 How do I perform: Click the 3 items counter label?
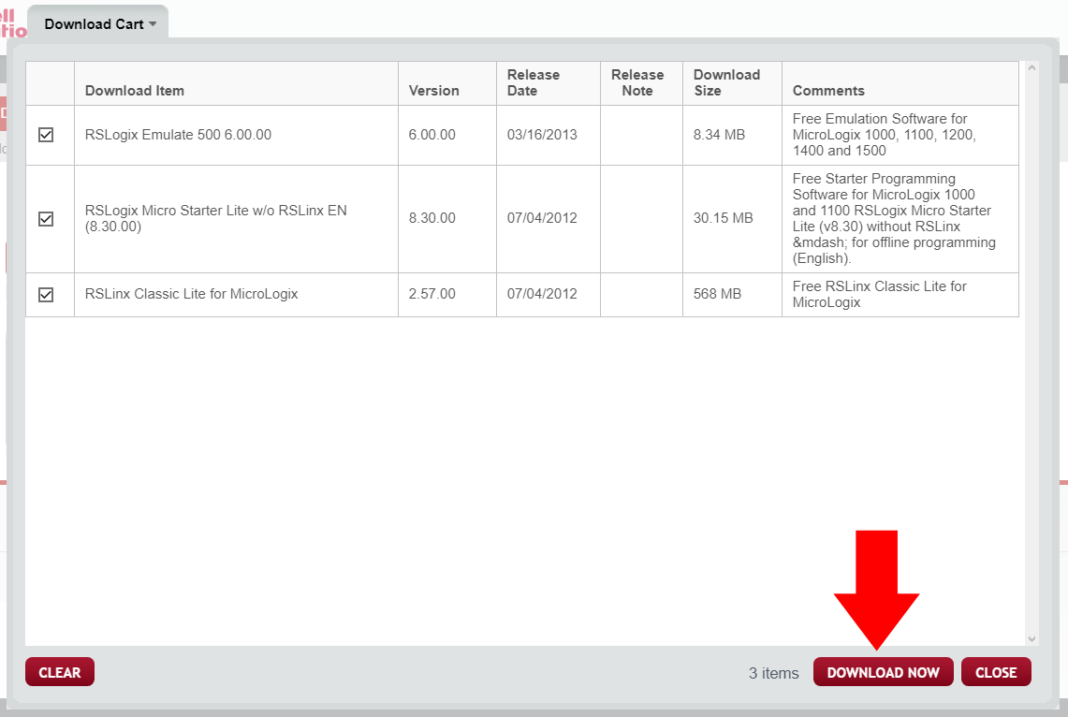pyautogui.click(x=772, y=673)
